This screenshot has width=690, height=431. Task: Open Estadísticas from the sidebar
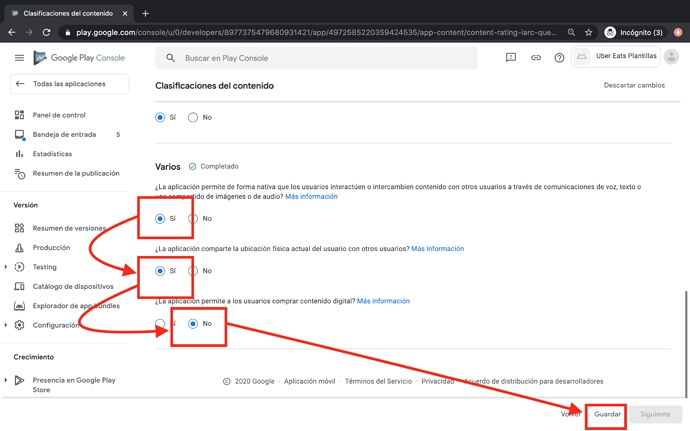(52, 154)
